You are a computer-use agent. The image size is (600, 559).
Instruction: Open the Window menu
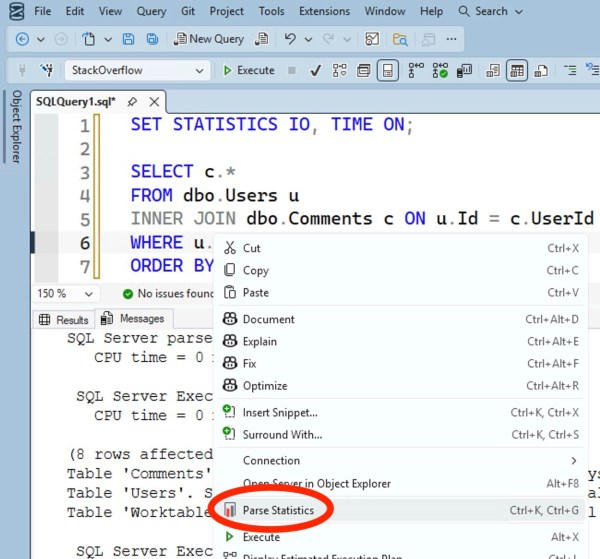(x=385, y=11)
